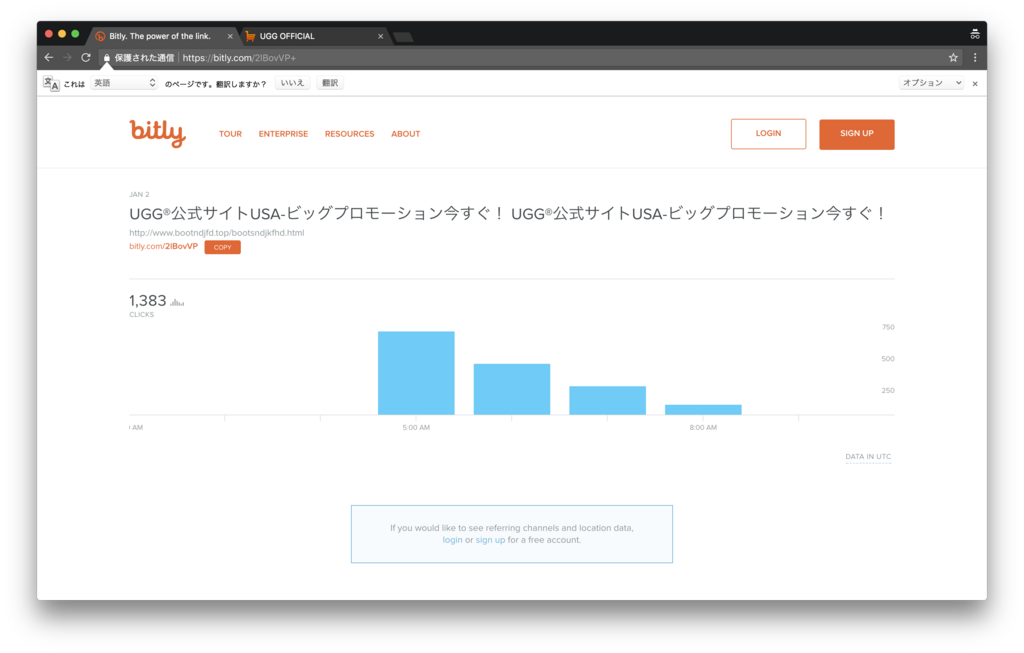Close the Bitly browser tab

coord(230,37)
